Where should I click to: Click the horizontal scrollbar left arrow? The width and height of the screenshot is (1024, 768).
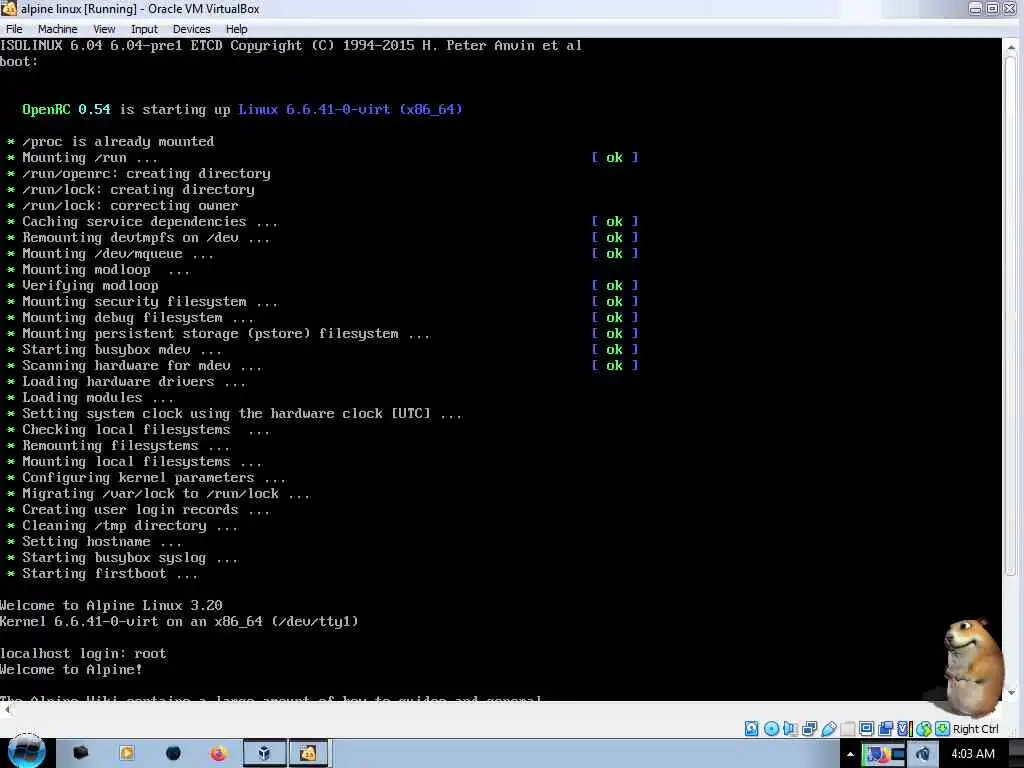click(x=7, y=709)
